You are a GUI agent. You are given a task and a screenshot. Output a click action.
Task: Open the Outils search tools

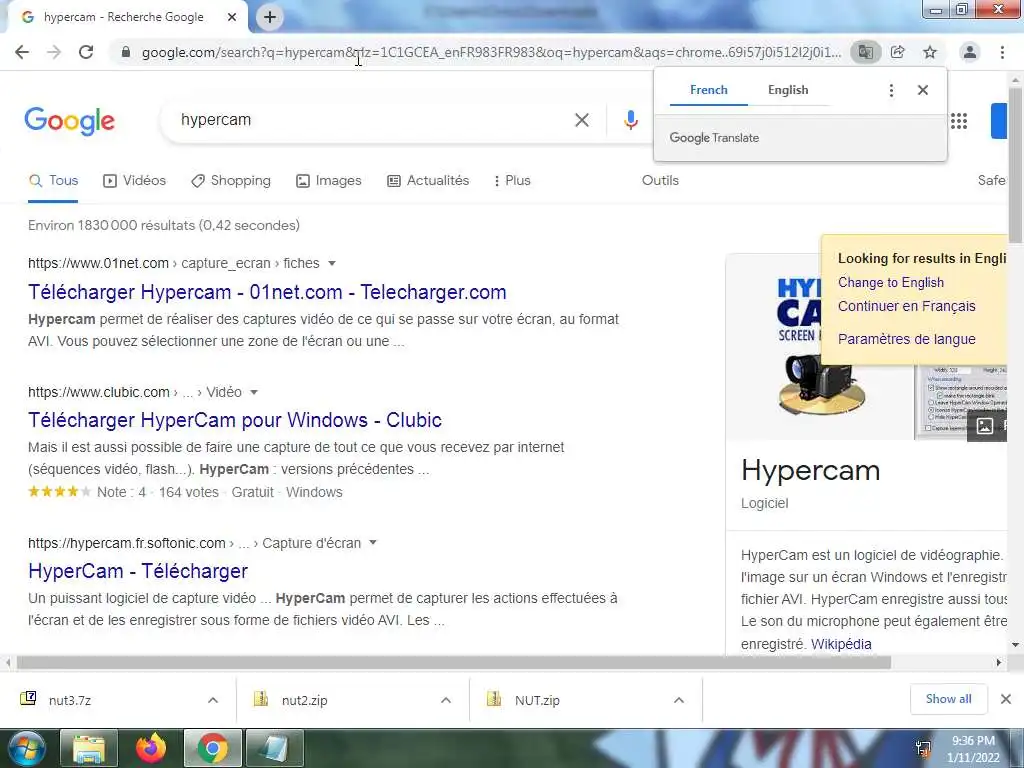tap(660, 181)
